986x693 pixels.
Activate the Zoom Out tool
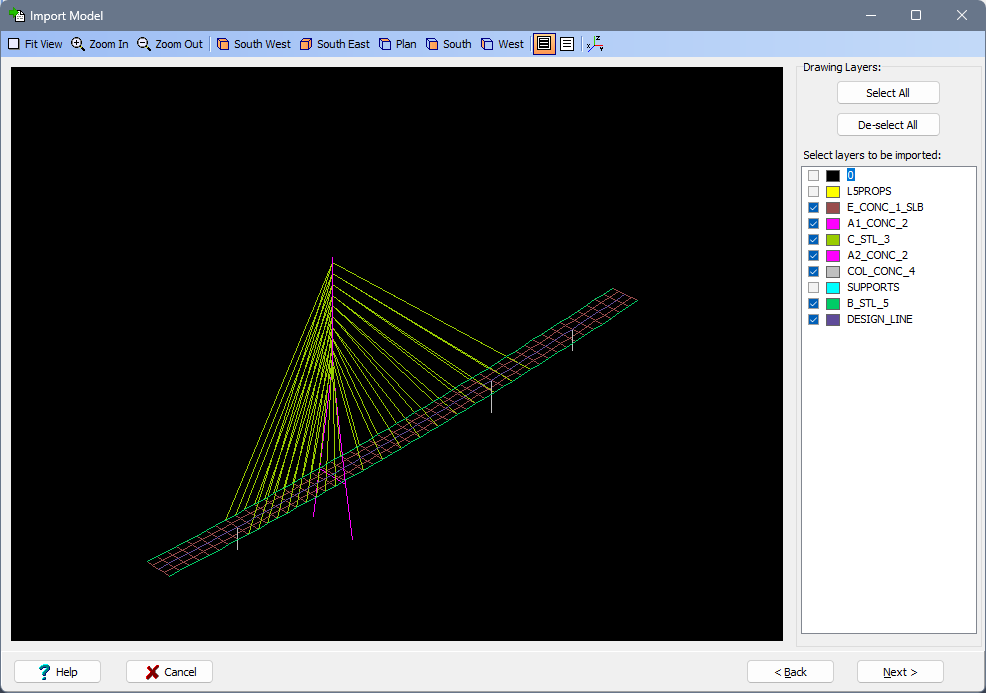point(169,43)
